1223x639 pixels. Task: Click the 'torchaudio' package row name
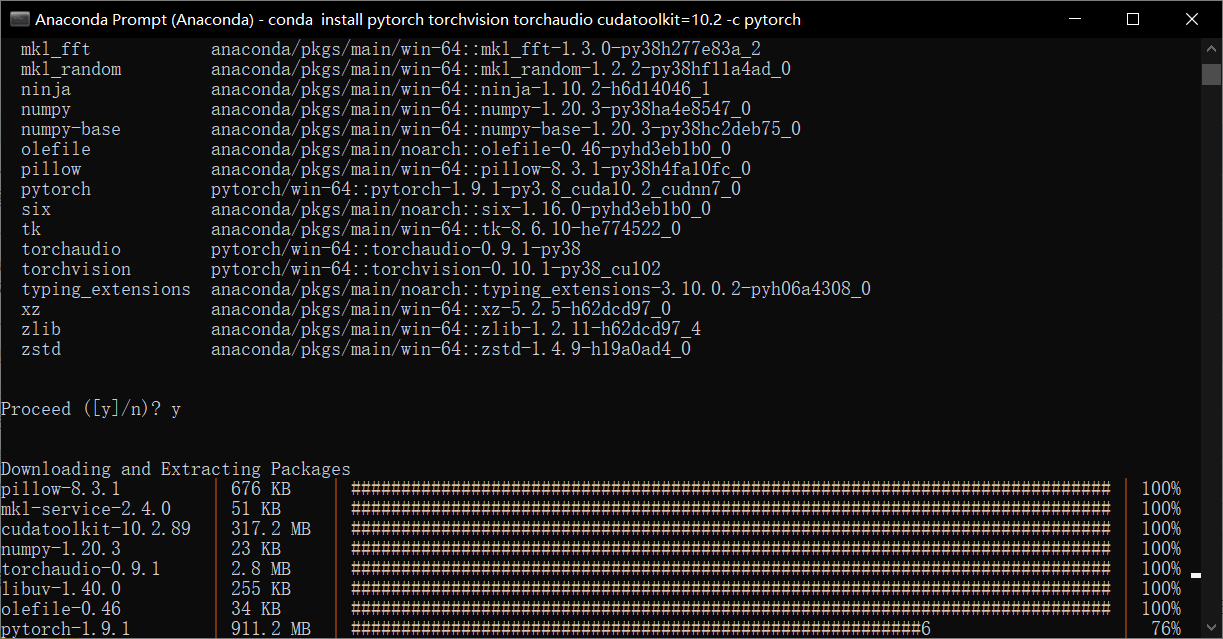71,249
